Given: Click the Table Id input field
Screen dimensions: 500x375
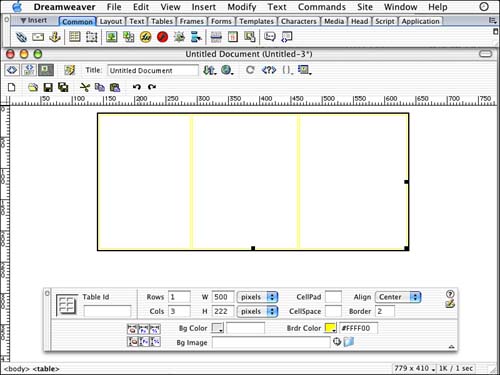Looking at the screenshot, I should (x=107, y=311).
